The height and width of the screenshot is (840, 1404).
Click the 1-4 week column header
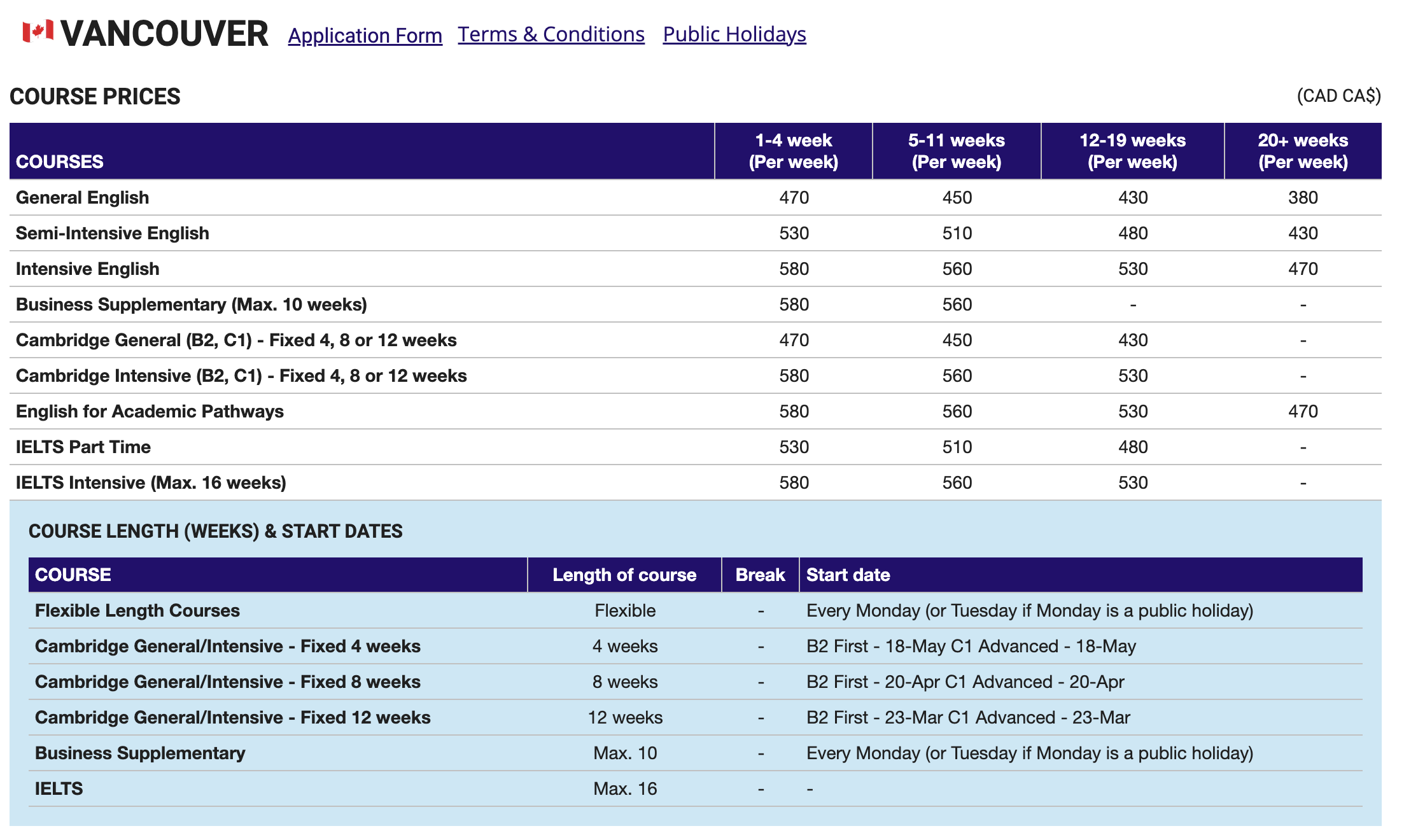coord(793,151)
